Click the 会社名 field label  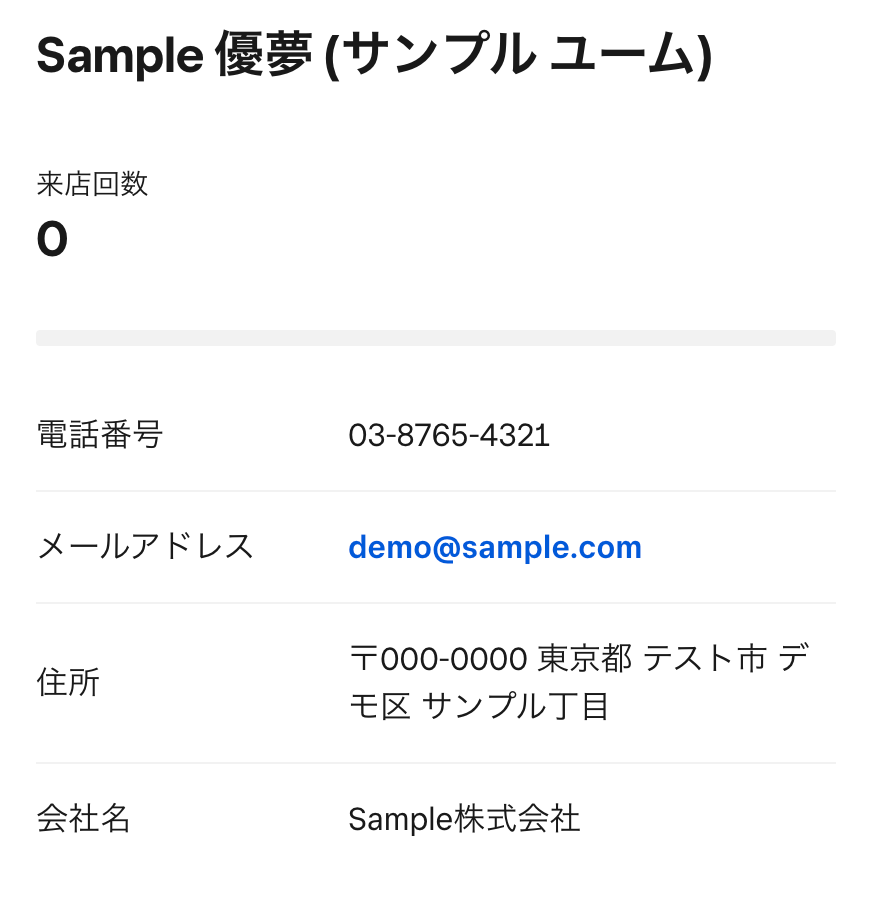[x=83, y=819]
